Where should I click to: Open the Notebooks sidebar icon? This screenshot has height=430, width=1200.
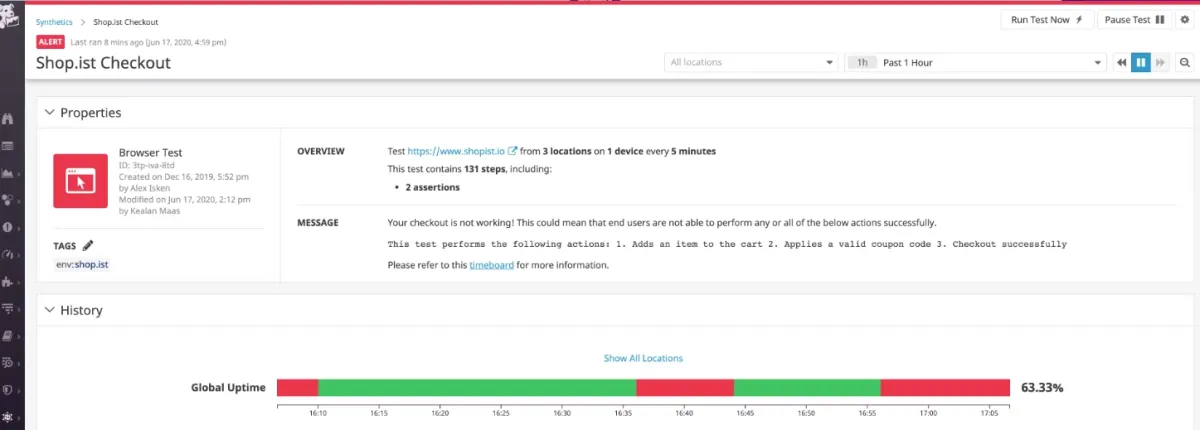(x=8, y=335)
